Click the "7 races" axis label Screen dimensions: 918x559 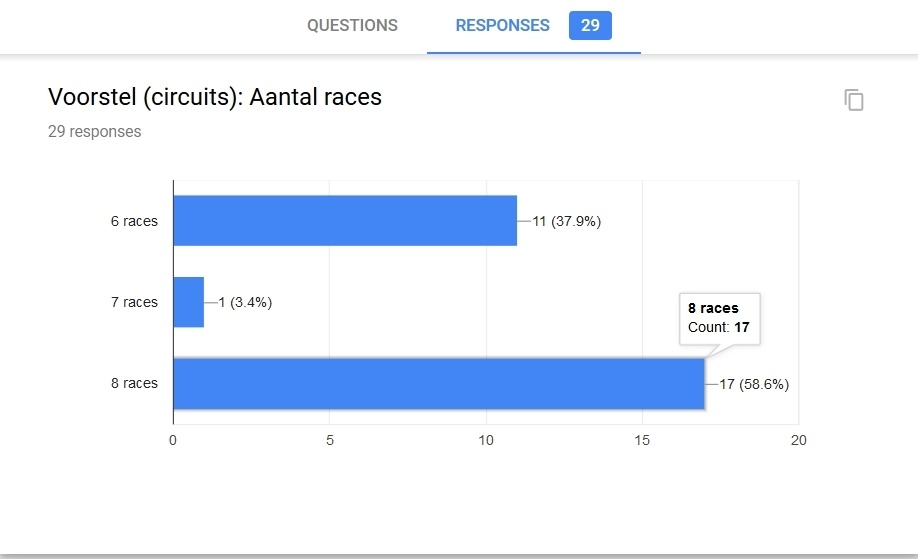134,302
